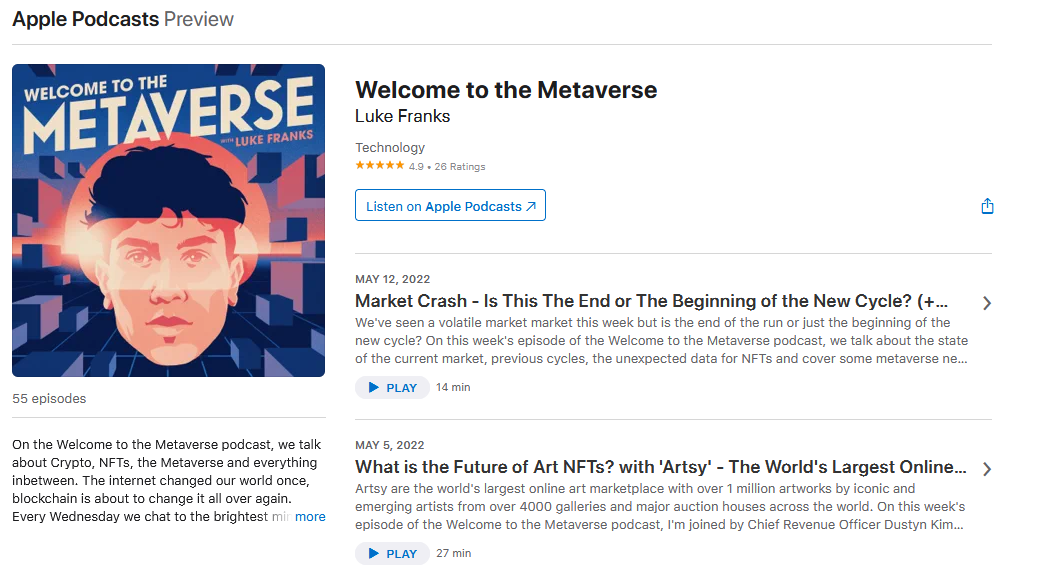This screenshot has width=1038, height=582.
Task: Click the MAY 12, 2022 date
Action: point(393,279)
